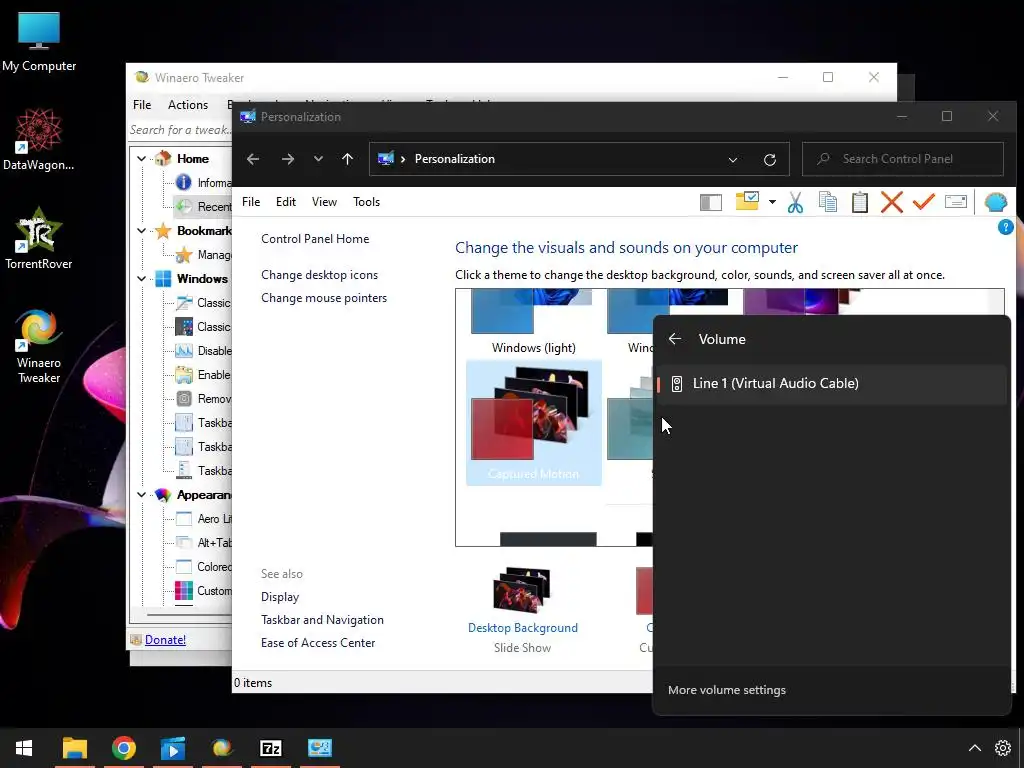
Task: Select the Remove item in Winaero tree
Action: click(214, 399)
